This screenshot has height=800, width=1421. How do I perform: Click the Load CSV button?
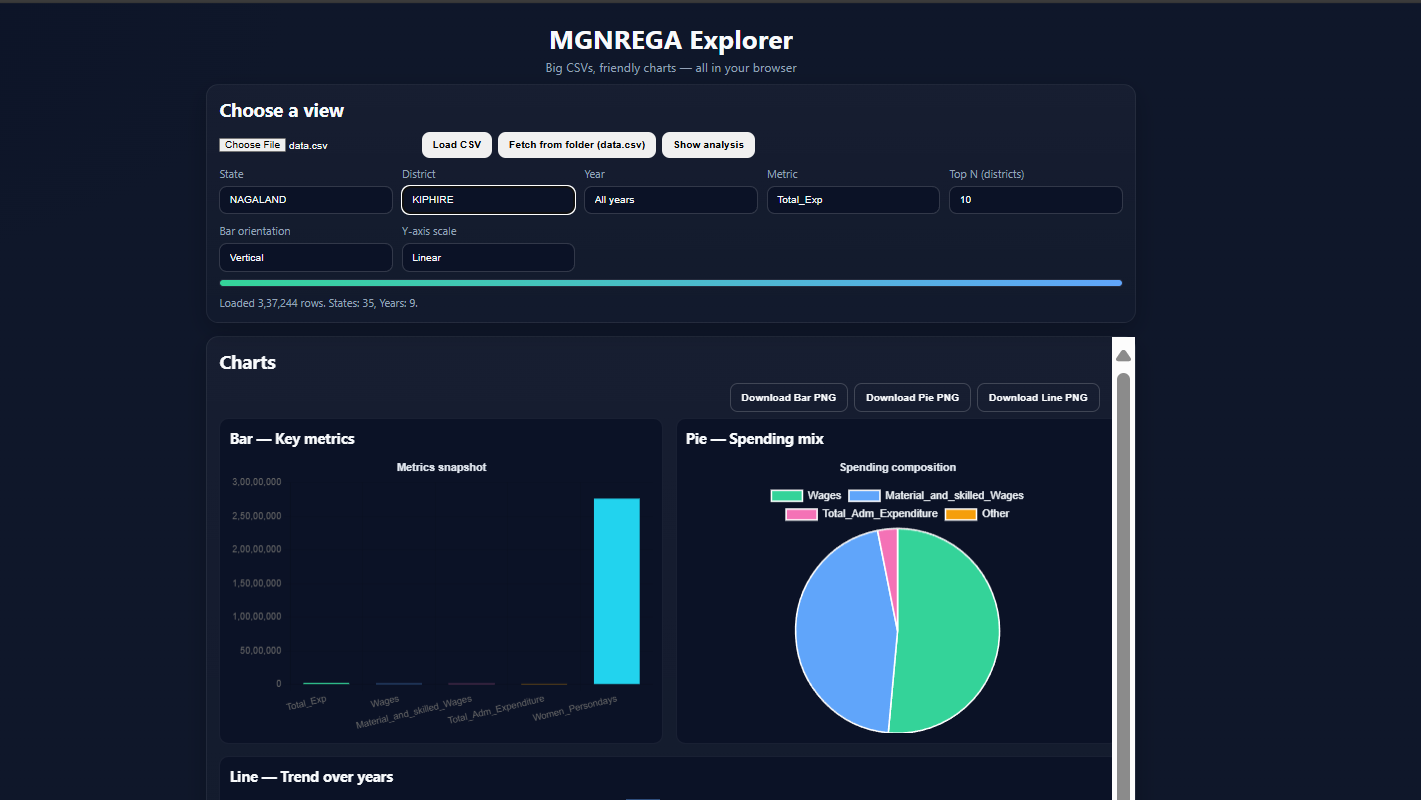point(456,144)
